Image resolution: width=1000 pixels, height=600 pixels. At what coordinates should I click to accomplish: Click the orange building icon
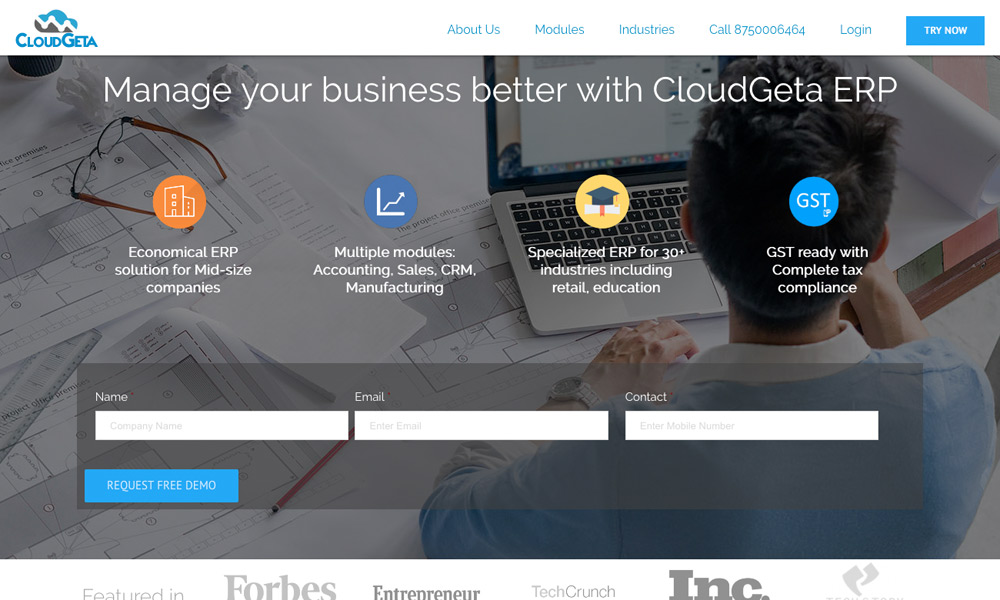pyautogui.click(x=179, y=201)
